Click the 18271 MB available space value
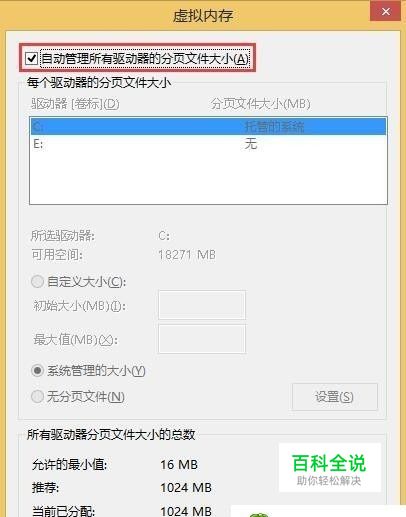Image resolution: width=406 pixels, height=517 pixels. coord(187,255)
